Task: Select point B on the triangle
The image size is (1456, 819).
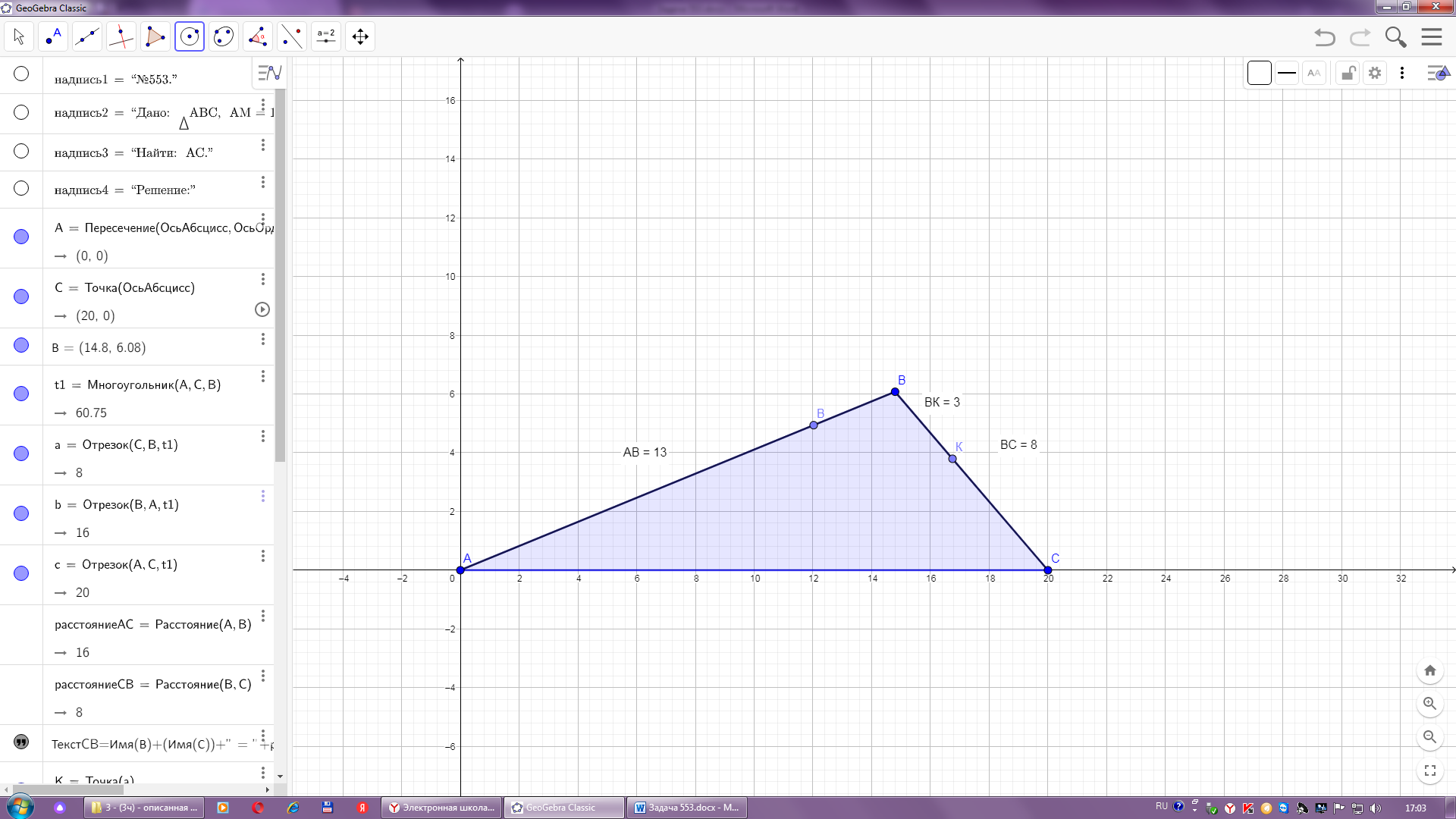Action: [895, 392]
